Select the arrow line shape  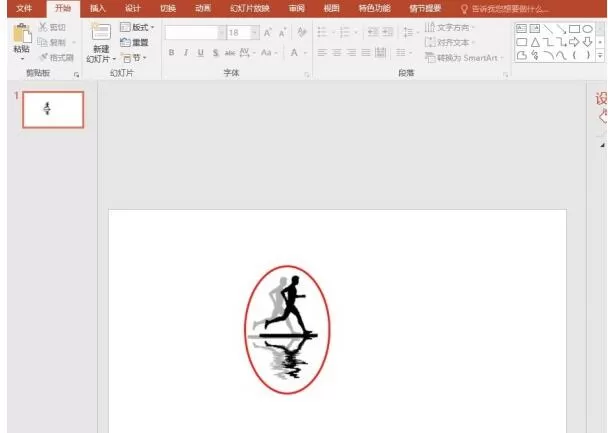tap(561, 29)
